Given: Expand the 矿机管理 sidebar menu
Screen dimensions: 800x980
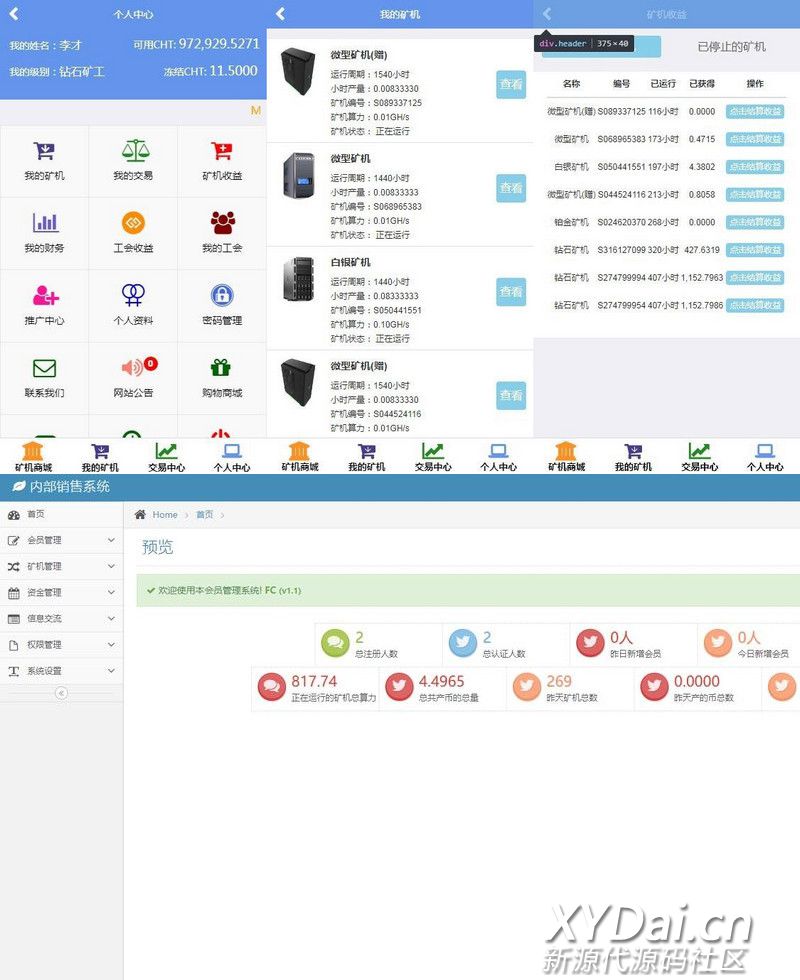Looking at the screenshot, I should click(61, 566).
